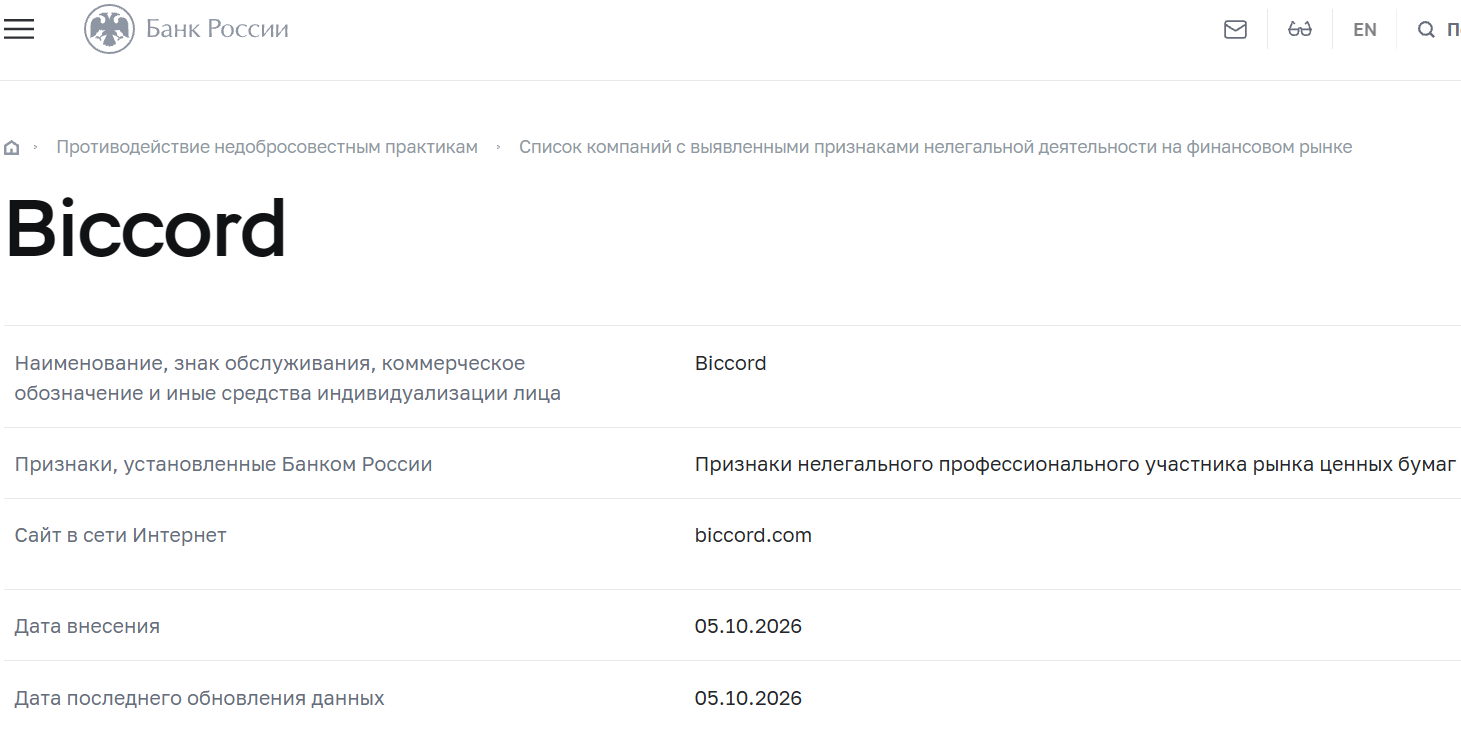Open breadcrumb Список компаний с выявленными признаками
The width and height of the screenshot is (1461, 731).
935,147
